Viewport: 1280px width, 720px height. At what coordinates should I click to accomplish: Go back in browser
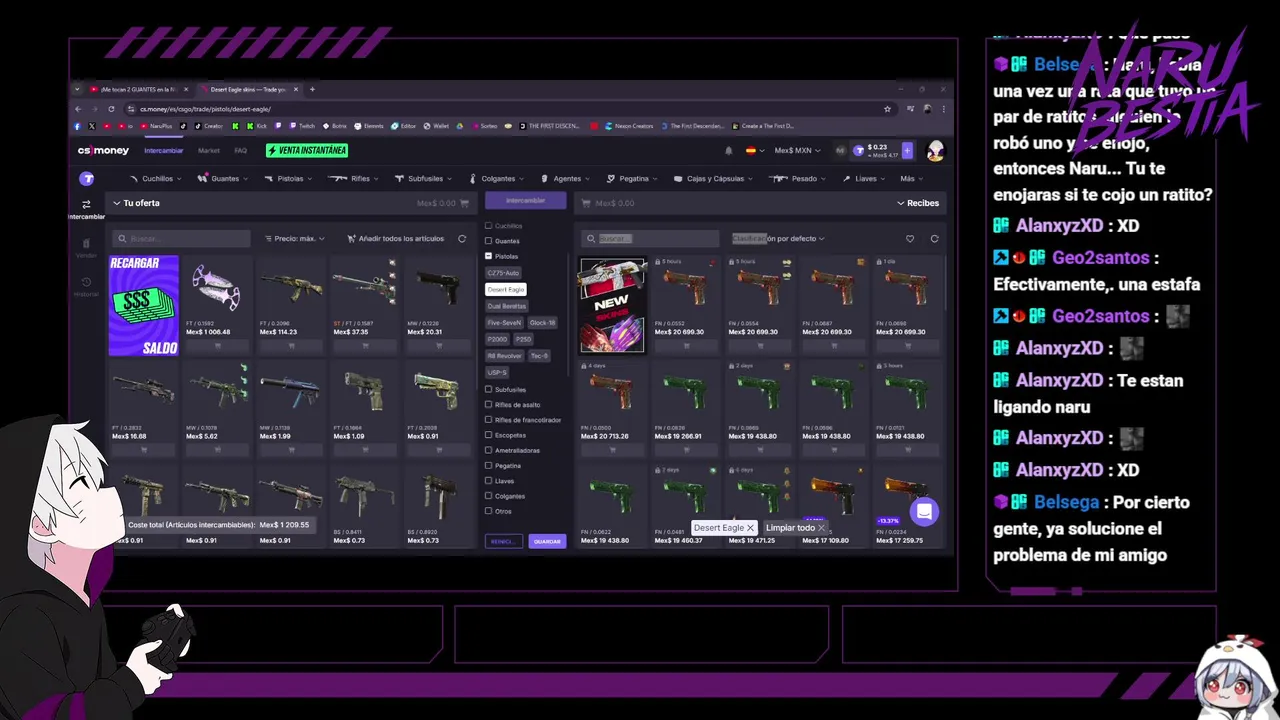(78, 109)
